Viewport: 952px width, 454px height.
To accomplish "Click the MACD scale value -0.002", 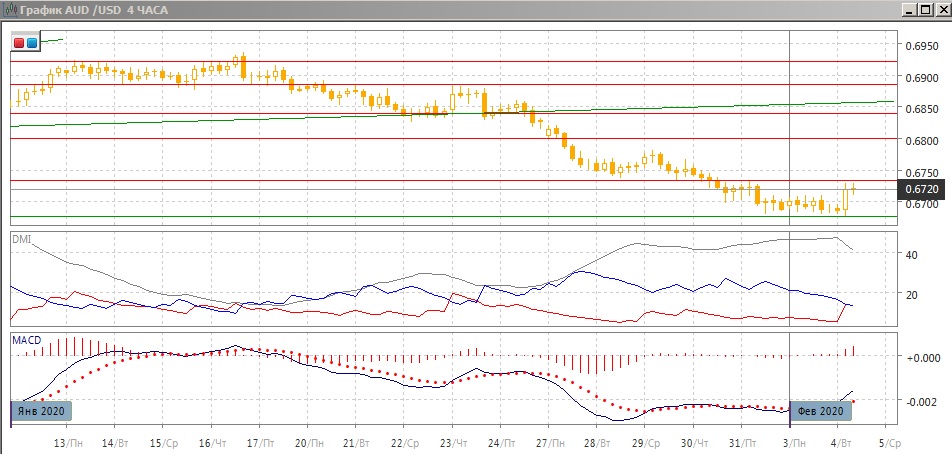I will [922, 402].
